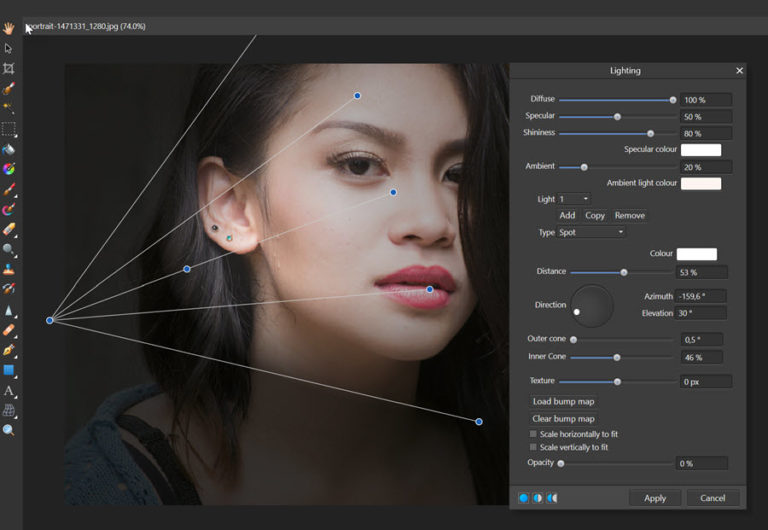This screenshot has height=530, width=768.
Task: Select the Dodge Brush tool
Action: click(8, 249)
